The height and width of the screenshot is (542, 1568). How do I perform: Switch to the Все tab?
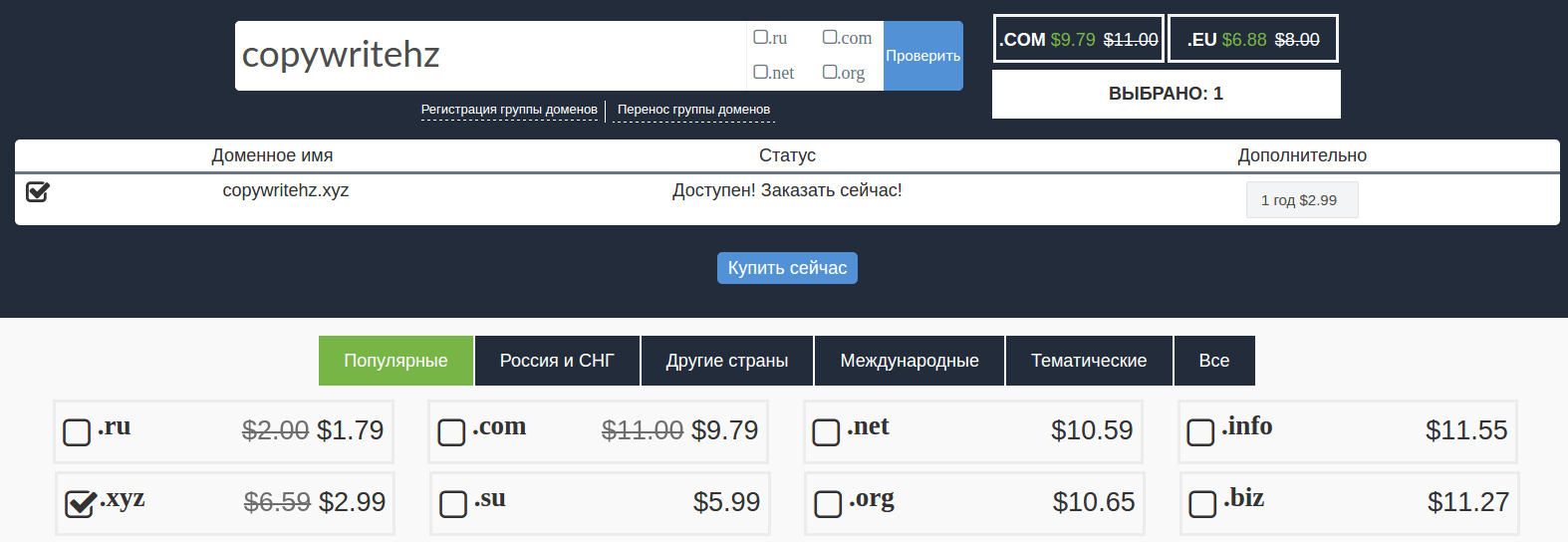[x=1214, y=361]
